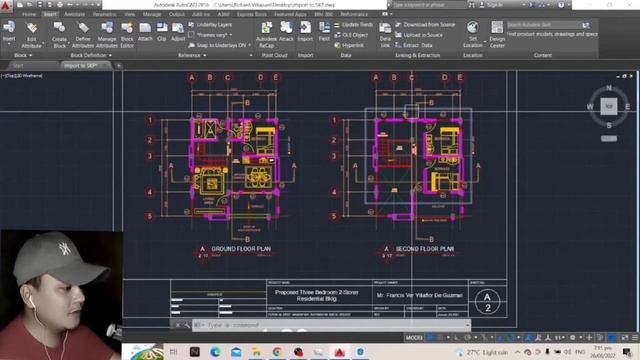The height and width of the screenshot is (360, 640).
Task: Toggle the Frames vary checkbox icon
Action: coord(191,35)
